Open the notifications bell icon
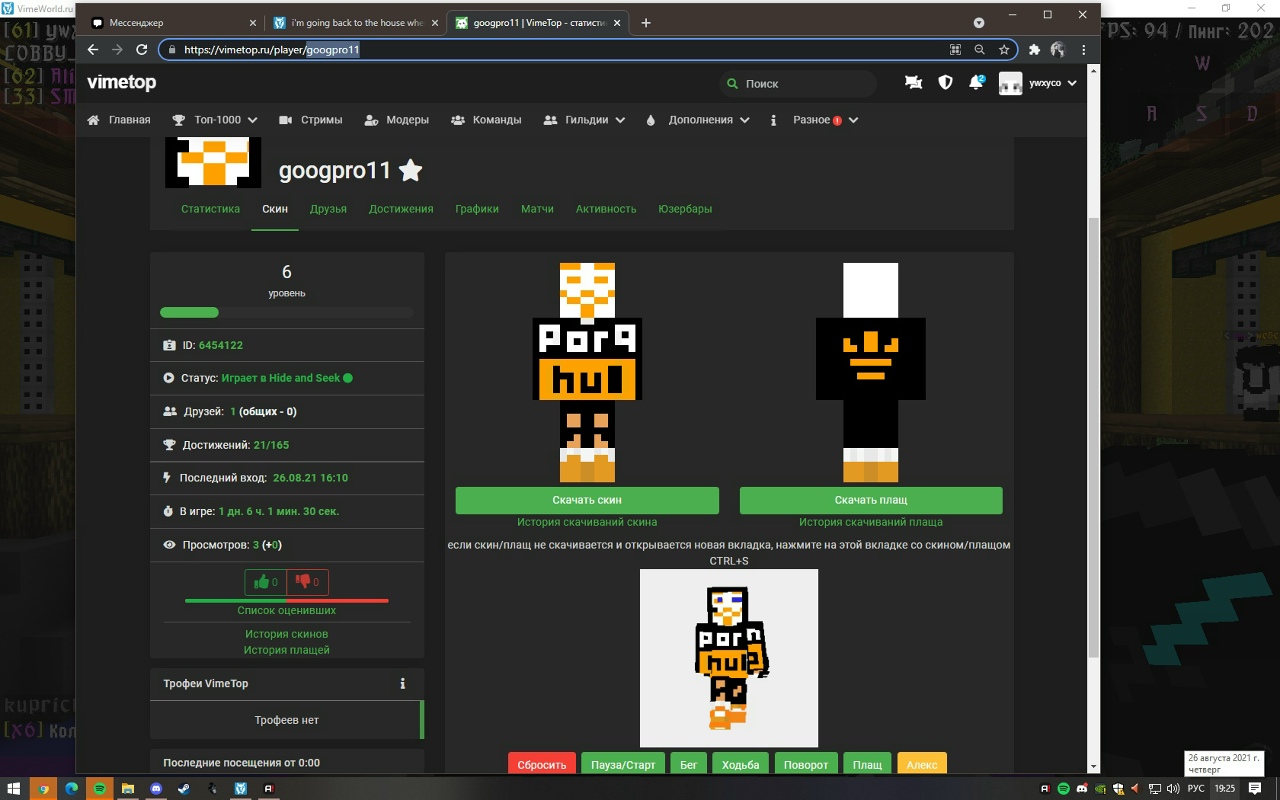 tap(976, 83)
